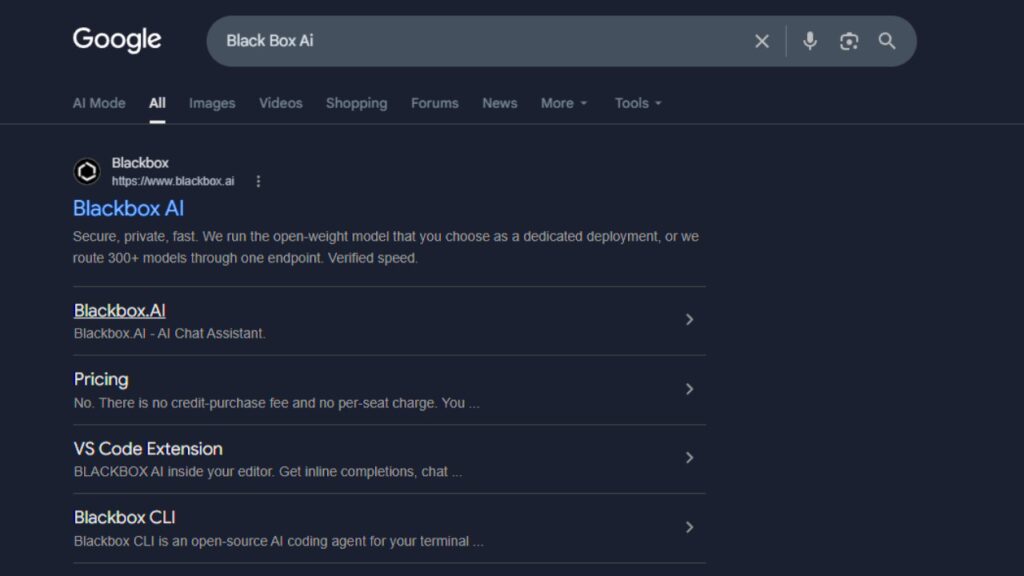Start voice search with the microphone icon
This screenshot has width=1024, height=576.
(810, 41)
